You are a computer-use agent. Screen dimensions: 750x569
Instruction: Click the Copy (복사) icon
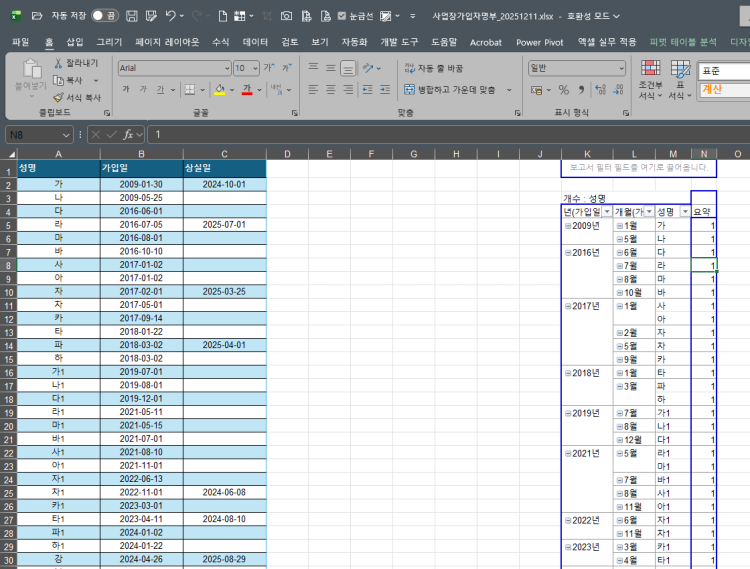pos(58,80)
